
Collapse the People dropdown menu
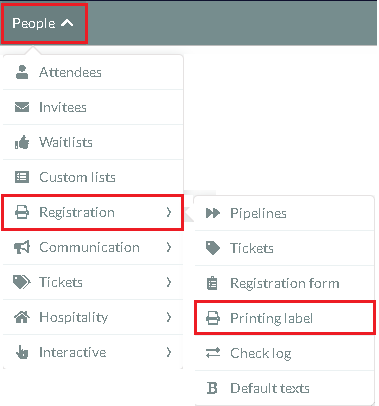(x=44, y=23)
